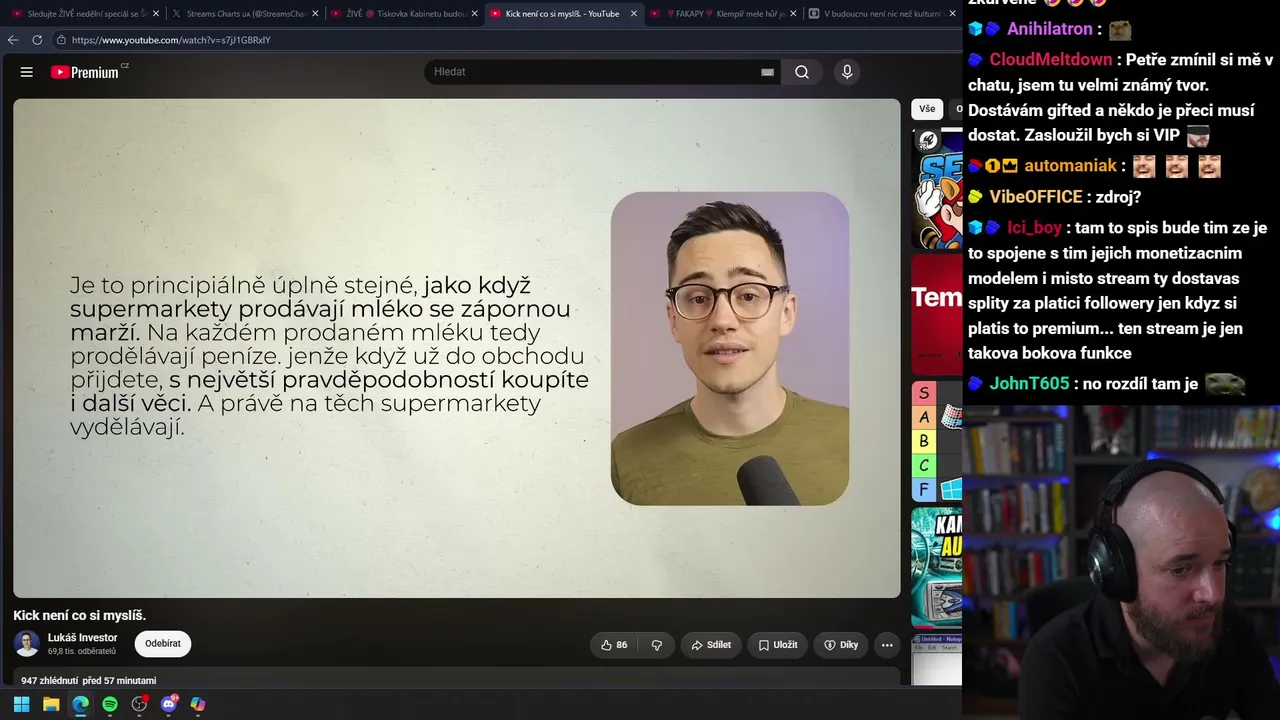
Task: Switch to 'V budoucnu není nic' tab
Action: click(x=881, y=14)
